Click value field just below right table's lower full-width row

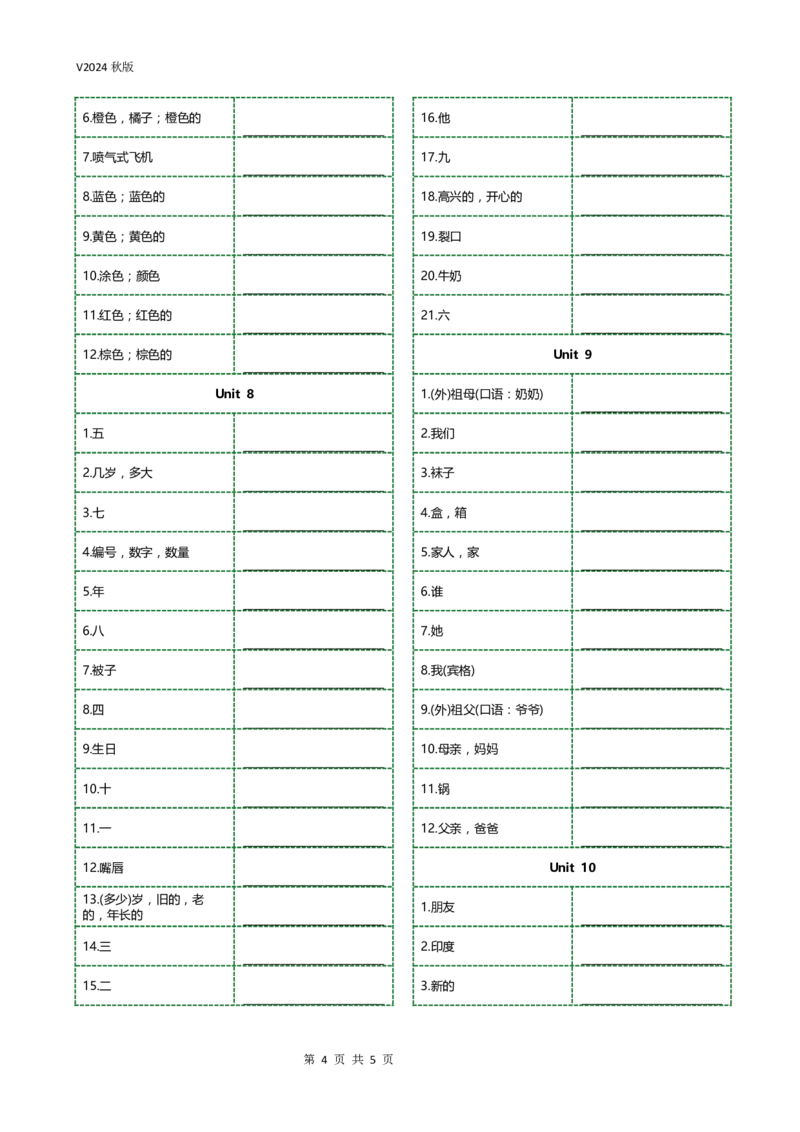(x=651, y=906)
